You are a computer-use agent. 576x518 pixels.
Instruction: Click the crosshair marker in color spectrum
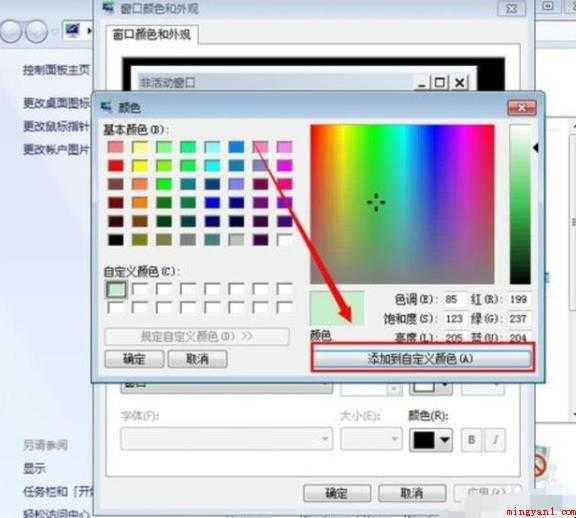pyautogui.click(x=376, y=202)
